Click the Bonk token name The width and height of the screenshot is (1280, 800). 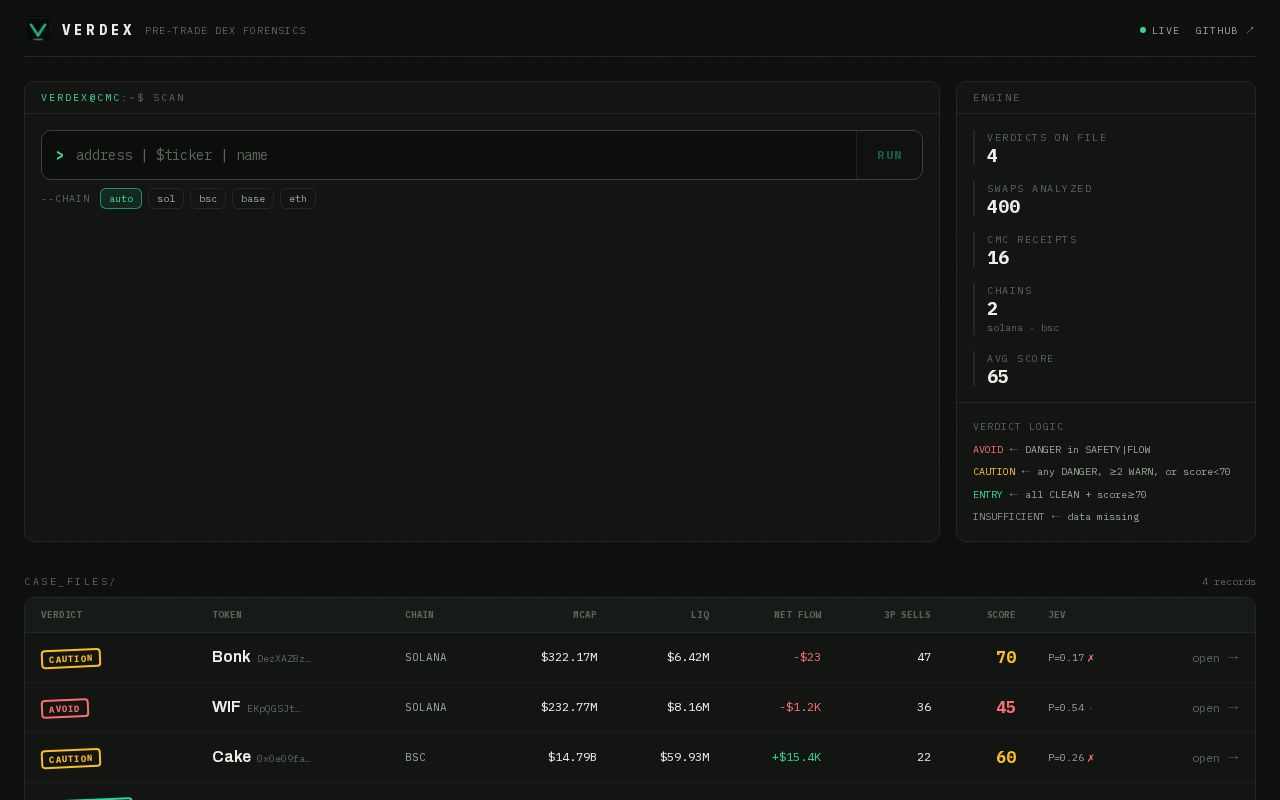(x=231, y=657)
